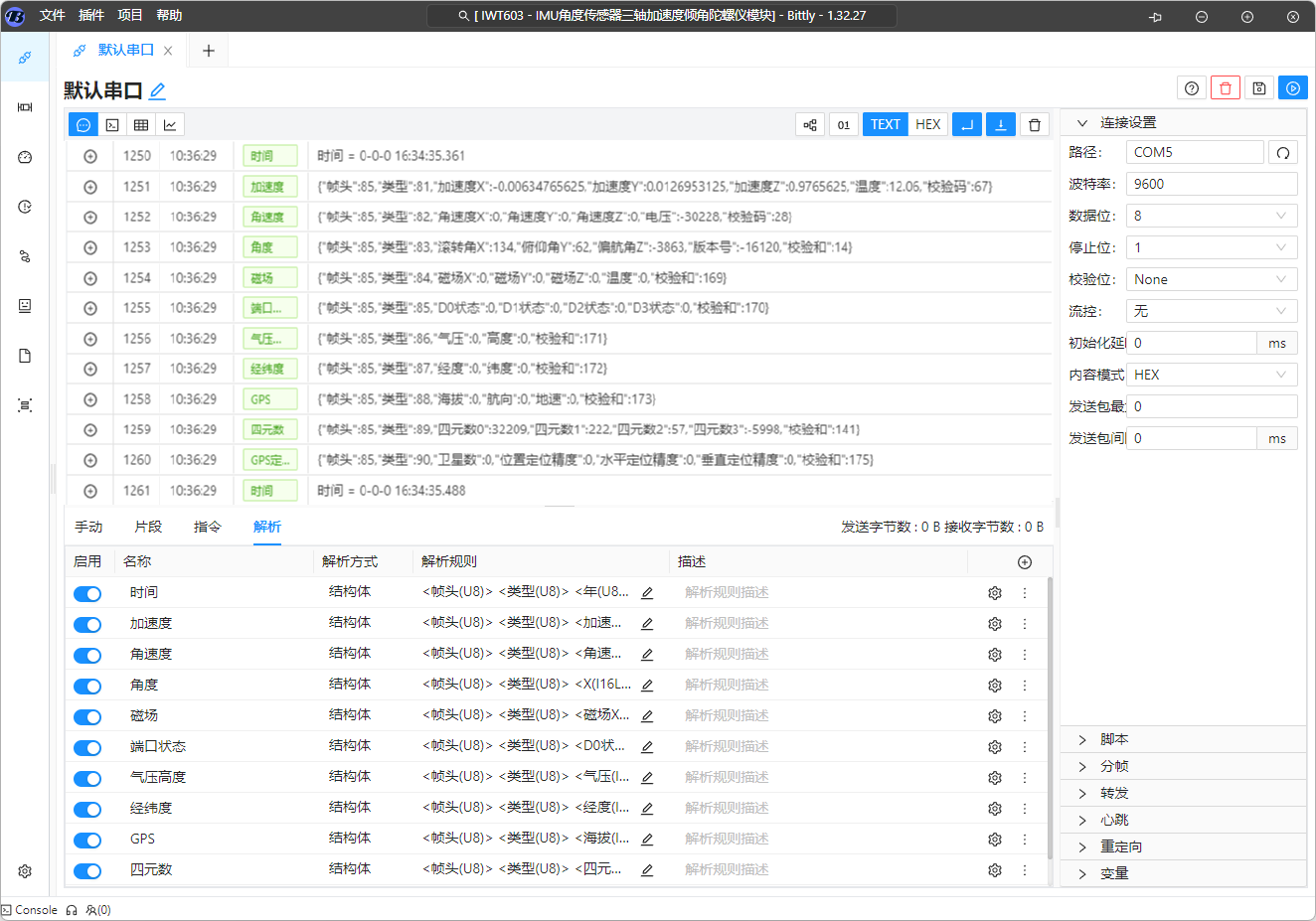Click the blue play/connect button
Screen dimensions: 1316x921
tap(1292, 88)
